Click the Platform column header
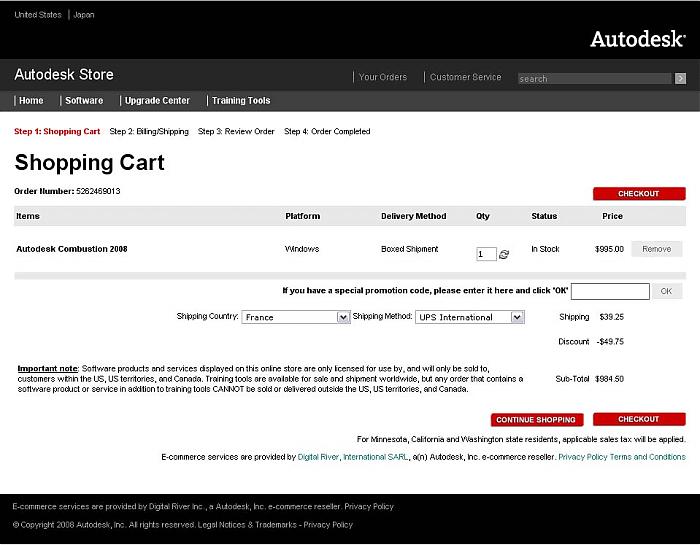Image resolution: width=700 pixels, height=545 pixels. (303, 216)
